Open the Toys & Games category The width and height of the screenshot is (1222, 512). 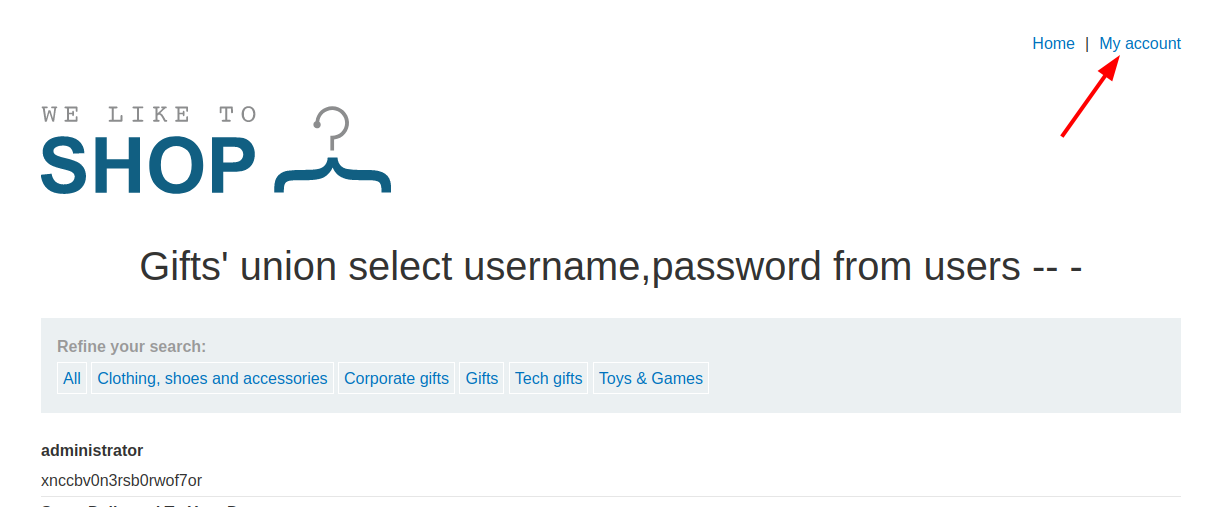pyautogui.click(x=651, y=378)
